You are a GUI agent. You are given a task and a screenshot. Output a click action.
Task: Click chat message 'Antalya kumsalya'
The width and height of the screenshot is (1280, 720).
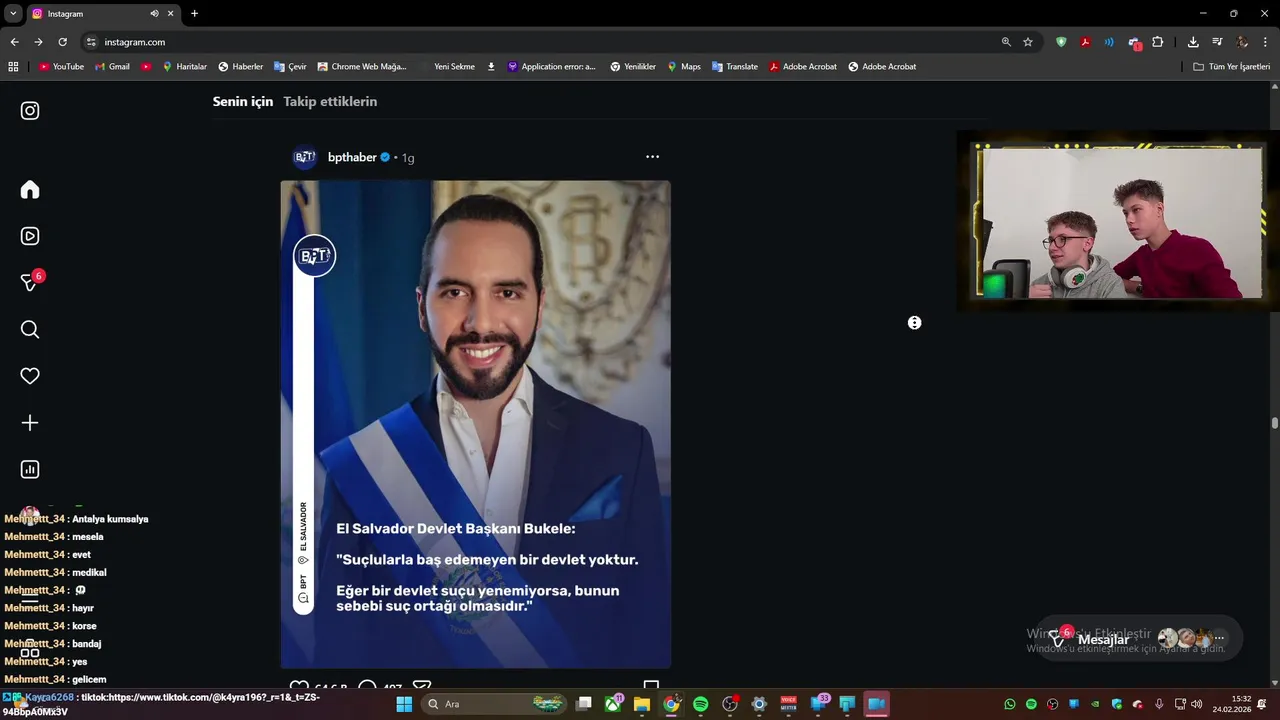click(76, 519)
